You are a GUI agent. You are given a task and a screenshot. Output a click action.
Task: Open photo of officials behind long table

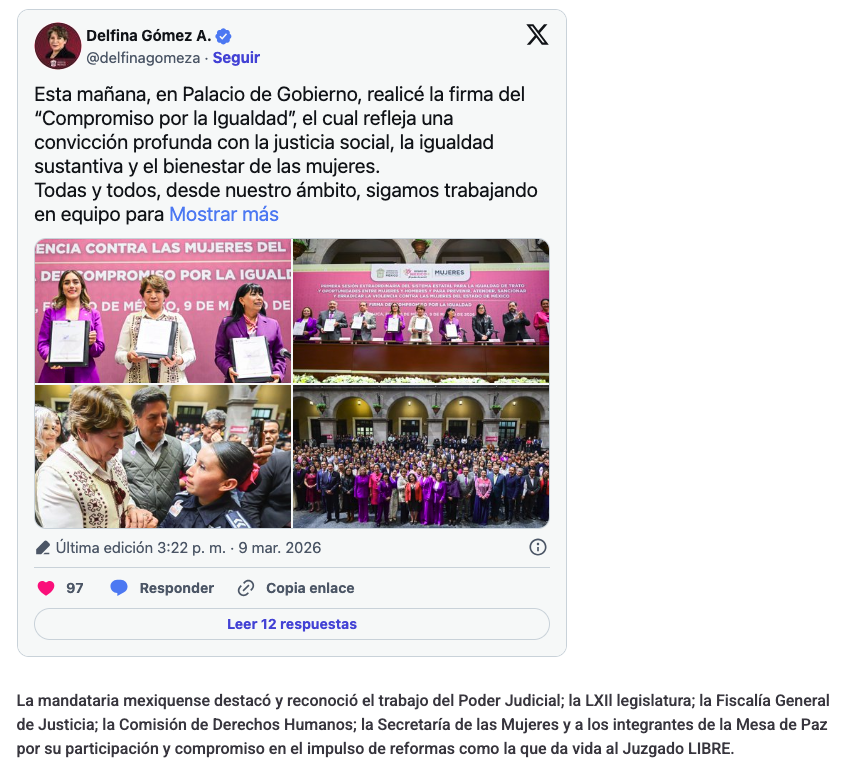coord(421,311)
